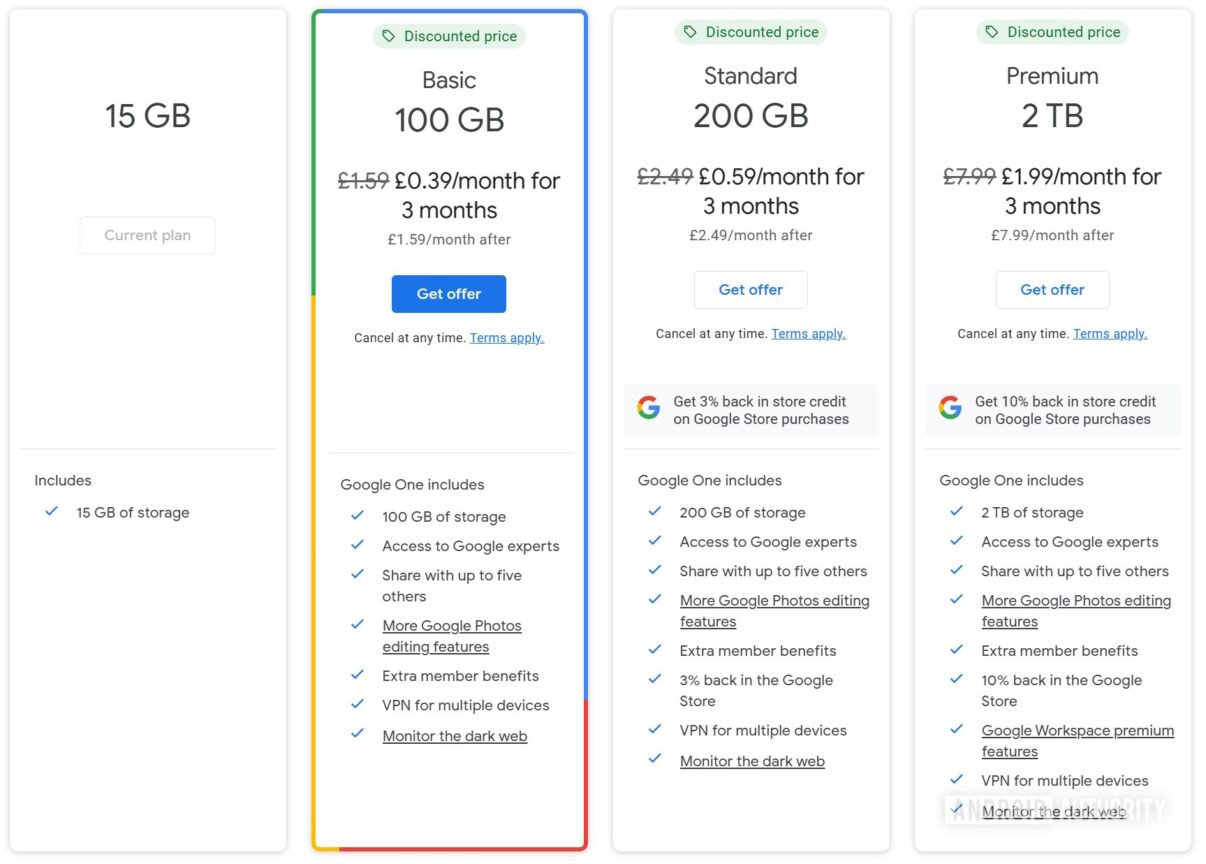
Task: Open Monitor the dark web link under Basic
Action: 454,735
